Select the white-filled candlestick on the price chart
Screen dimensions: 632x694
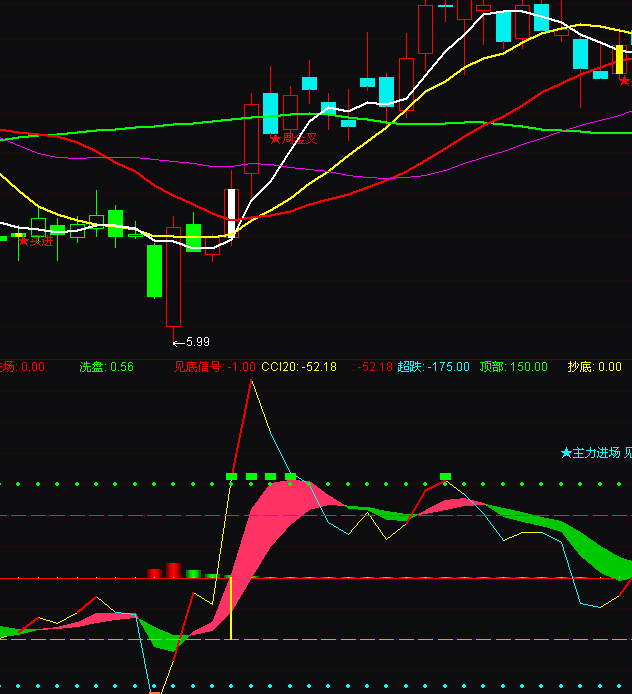pos(232,213)
